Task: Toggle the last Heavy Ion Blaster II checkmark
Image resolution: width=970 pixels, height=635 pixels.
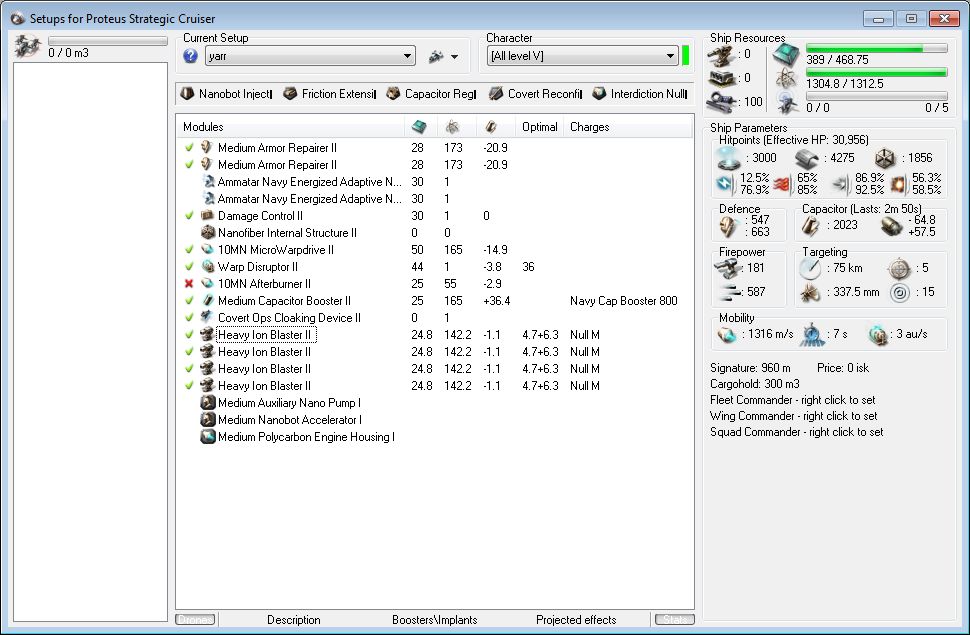Action: pos(189,386)
